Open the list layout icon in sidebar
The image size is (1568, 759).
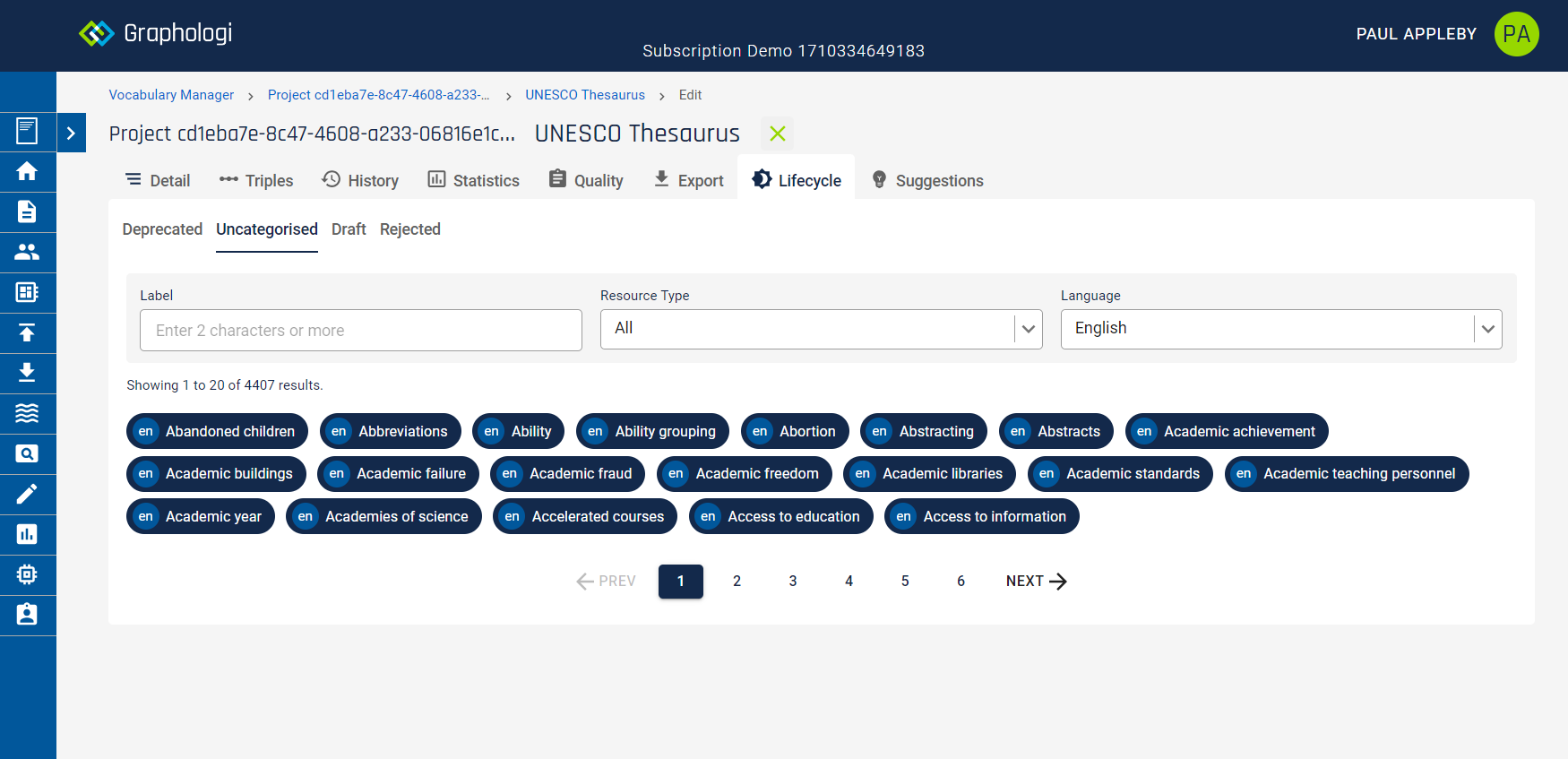tap(27, 292)
